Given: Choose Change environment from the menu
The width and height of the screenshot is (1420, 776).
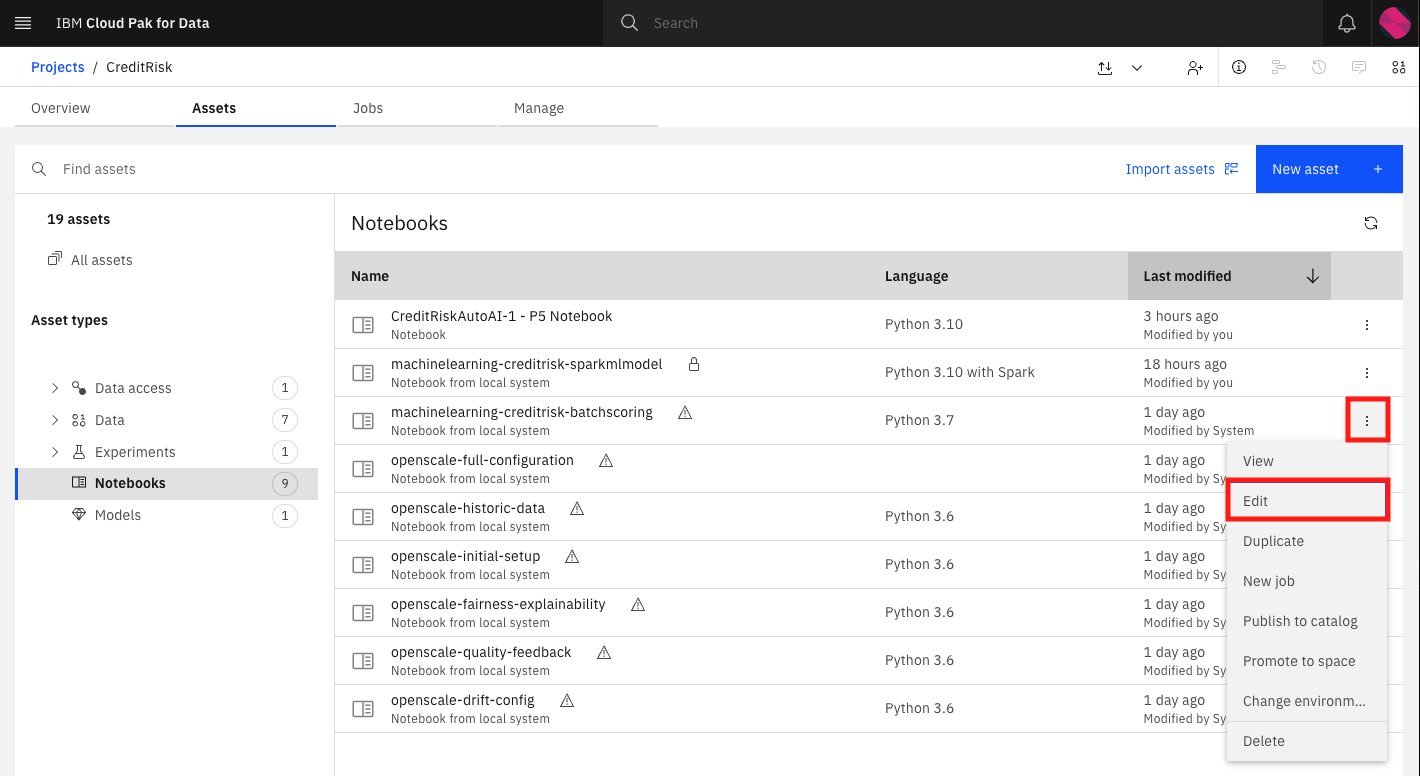Looking at the screenshot, I should (x=1307, y=701).
